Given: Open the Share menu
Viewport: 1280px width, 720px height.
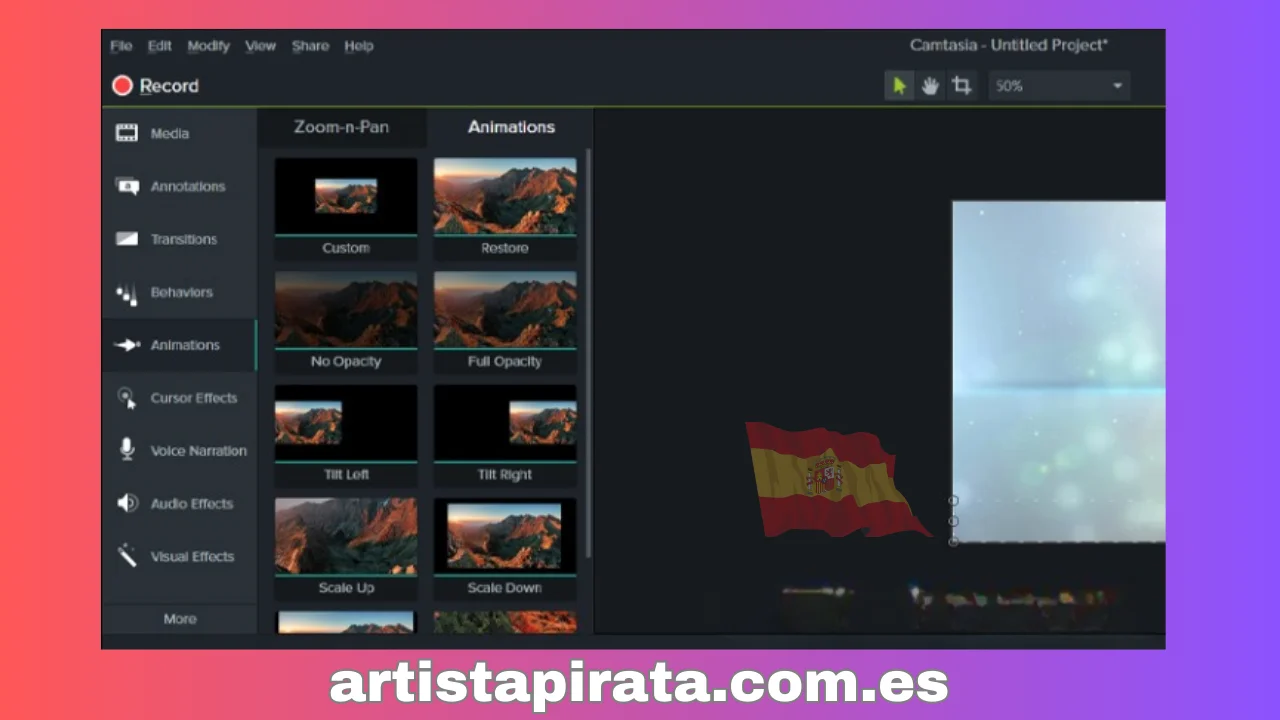Looking at the screenshot, I should pos(310,46).
